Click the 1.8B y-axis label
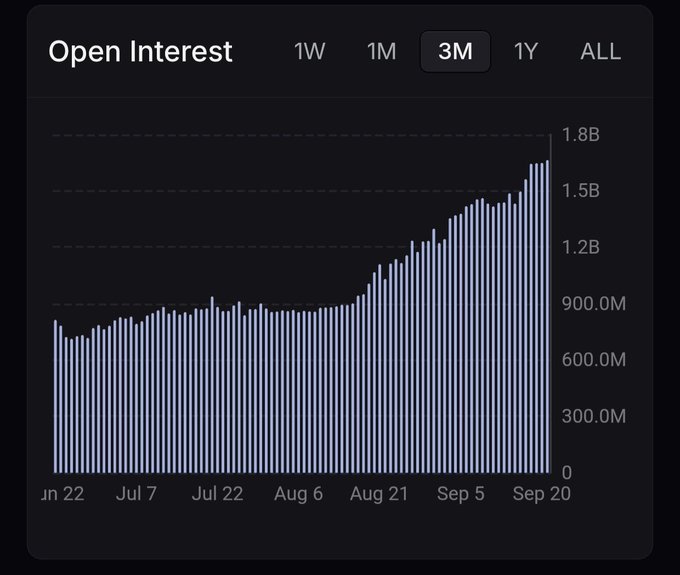 581,135
